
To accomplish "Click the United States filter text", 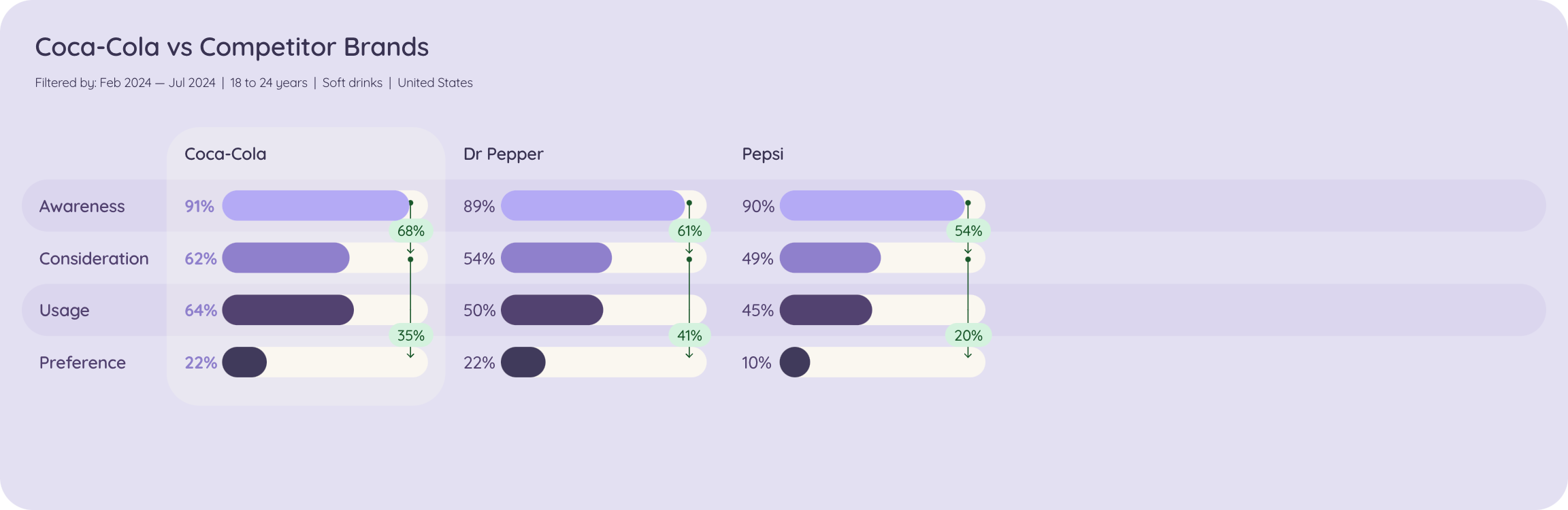I will (435, 83).
